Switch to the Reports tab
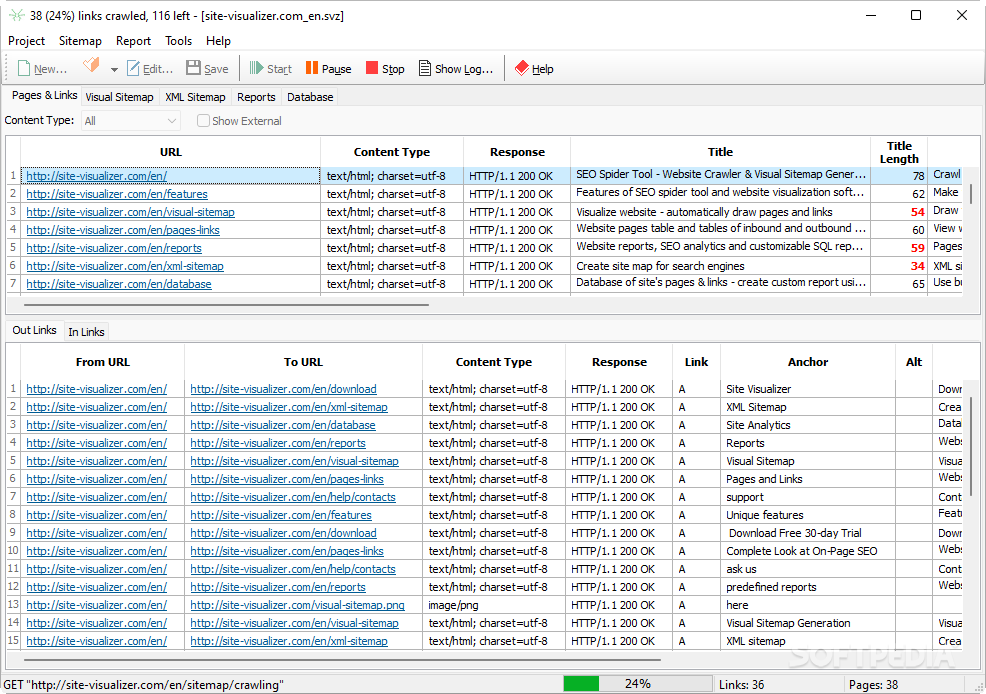Screen dimensions: 986x694 tap(256, 97)
